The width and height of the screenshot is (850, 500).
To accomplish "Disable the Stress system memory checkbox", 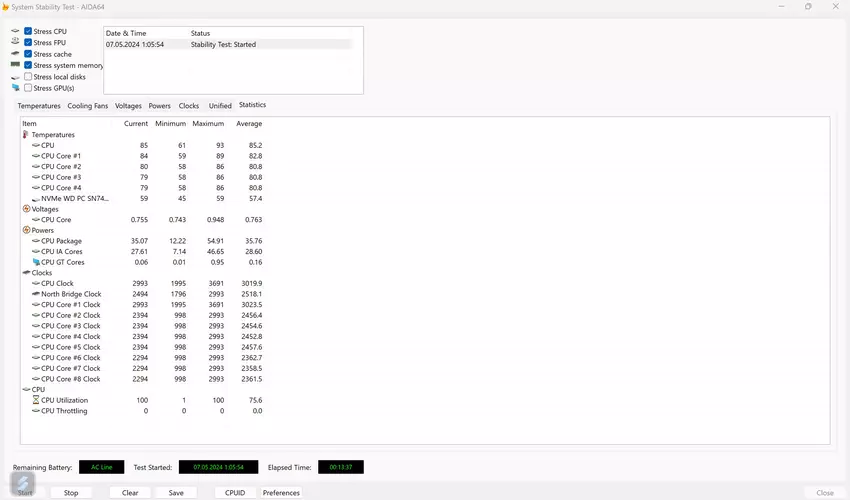I will coord(28,66).
